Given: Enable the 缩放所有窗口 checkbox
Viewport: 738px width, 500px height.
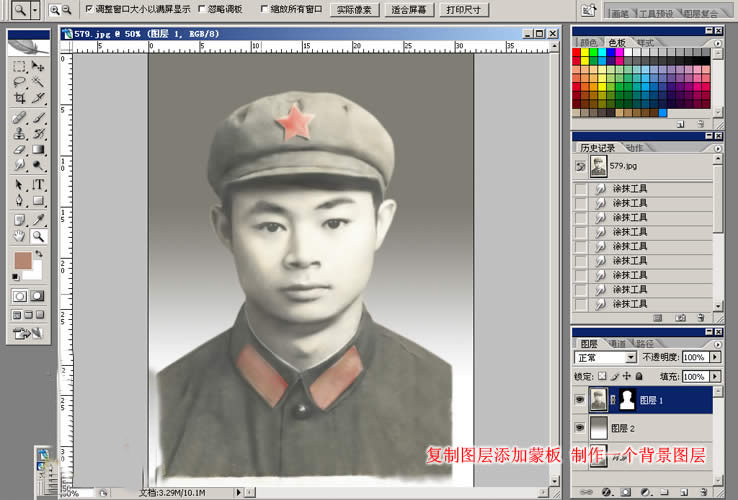Looking at the screenshot, I should (x=264, y=9).
